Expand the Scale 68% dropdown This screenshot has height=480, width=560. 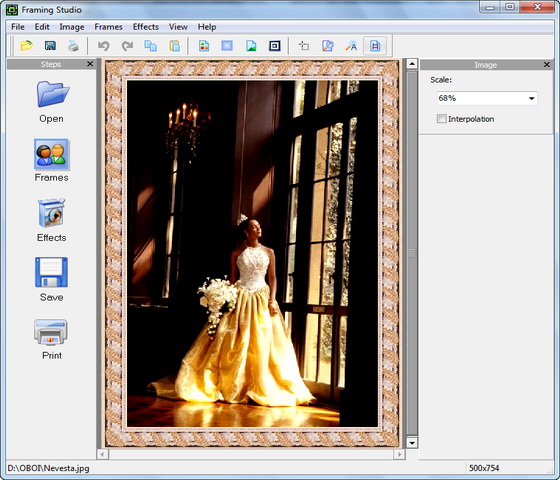[531, 98]
